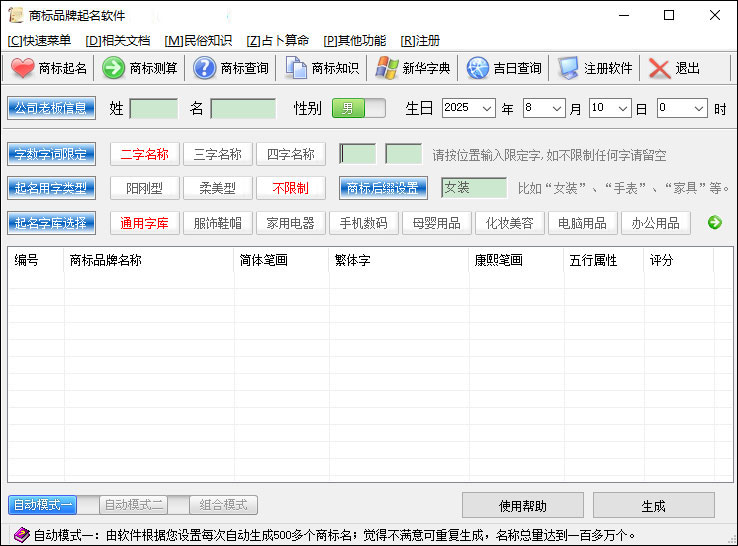Open 商标知识 documents icon
Image resolution: width=738 pixels, height=546 pixels.
[x=296, y=68]
